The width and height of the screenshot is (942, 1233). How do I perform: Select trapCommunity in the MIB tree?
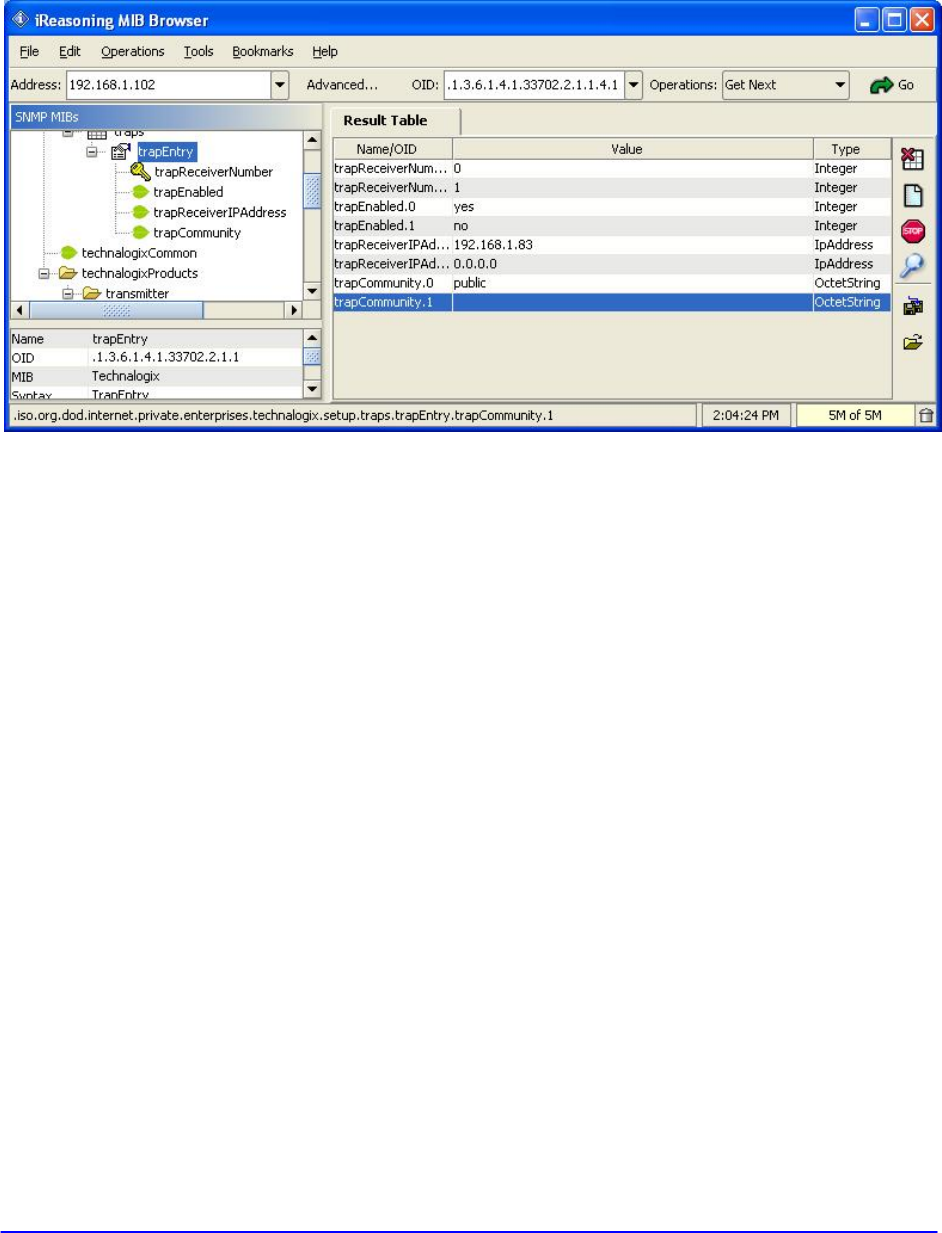(196, 232)
